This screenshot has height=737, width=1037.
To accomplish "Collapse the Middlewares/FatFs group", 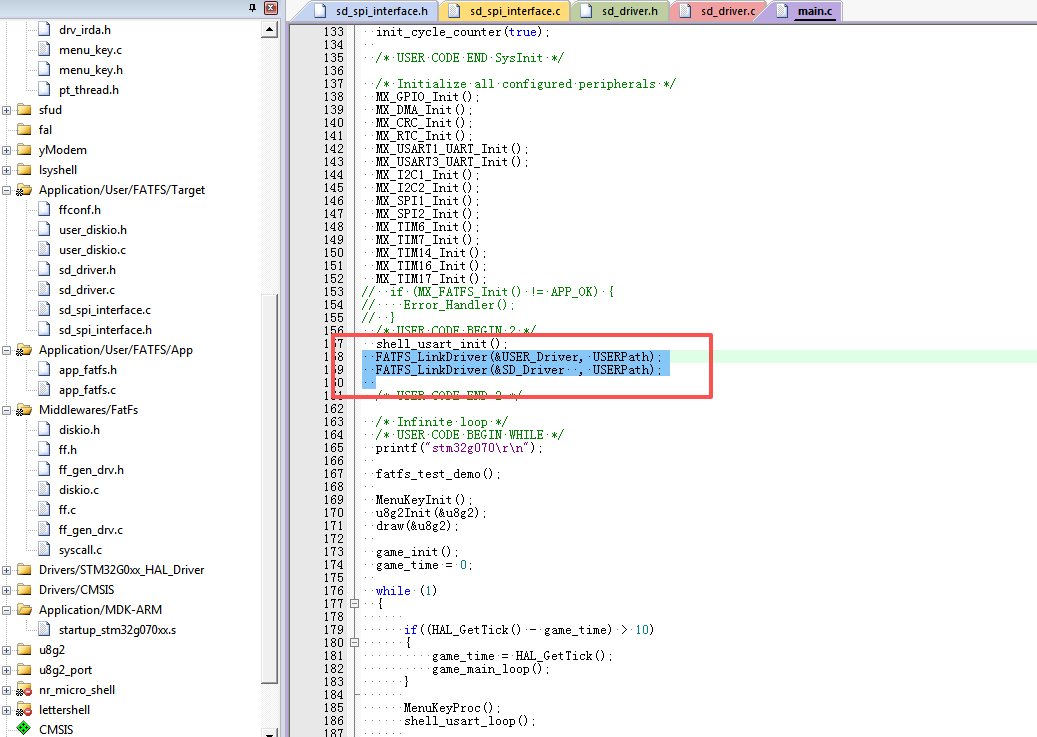I will tap(7, 410).
